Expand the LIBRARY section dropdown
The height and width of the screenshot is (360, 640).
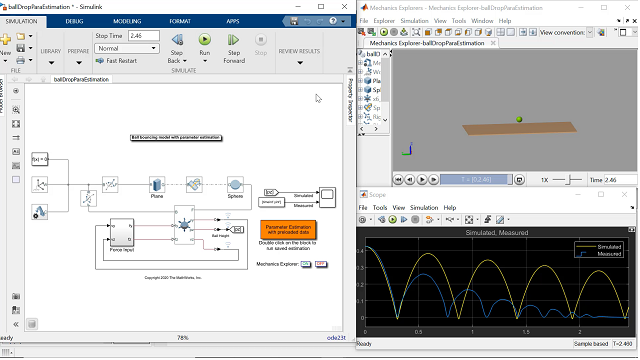click(51, 63)
